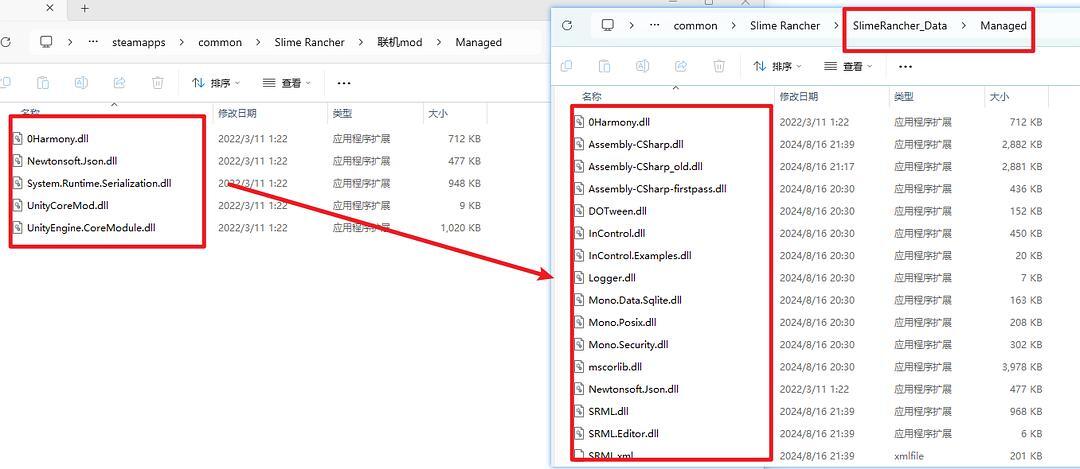Screen dimensions: 1080x469
Task: Click file icon of DOTween.dll
Action: coord(579,211)
